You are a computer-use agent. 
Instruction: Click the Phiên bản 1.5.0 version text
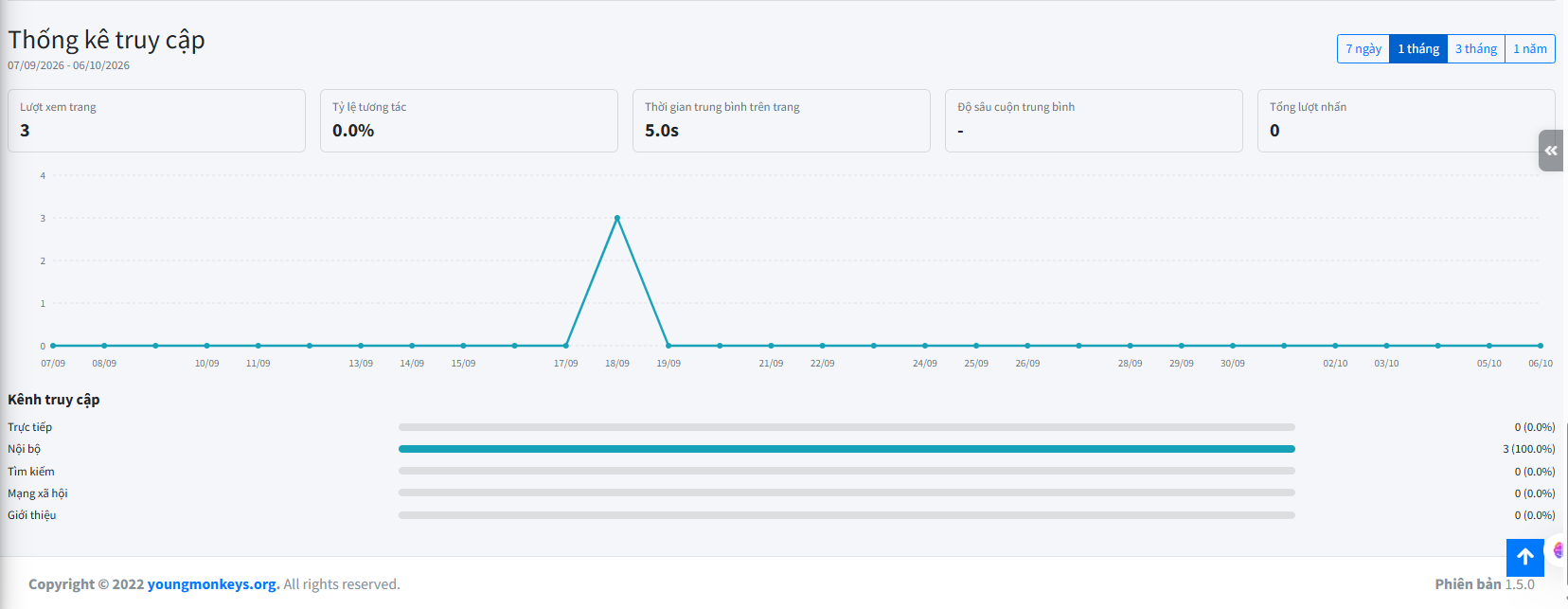(x=1485, y=584)
